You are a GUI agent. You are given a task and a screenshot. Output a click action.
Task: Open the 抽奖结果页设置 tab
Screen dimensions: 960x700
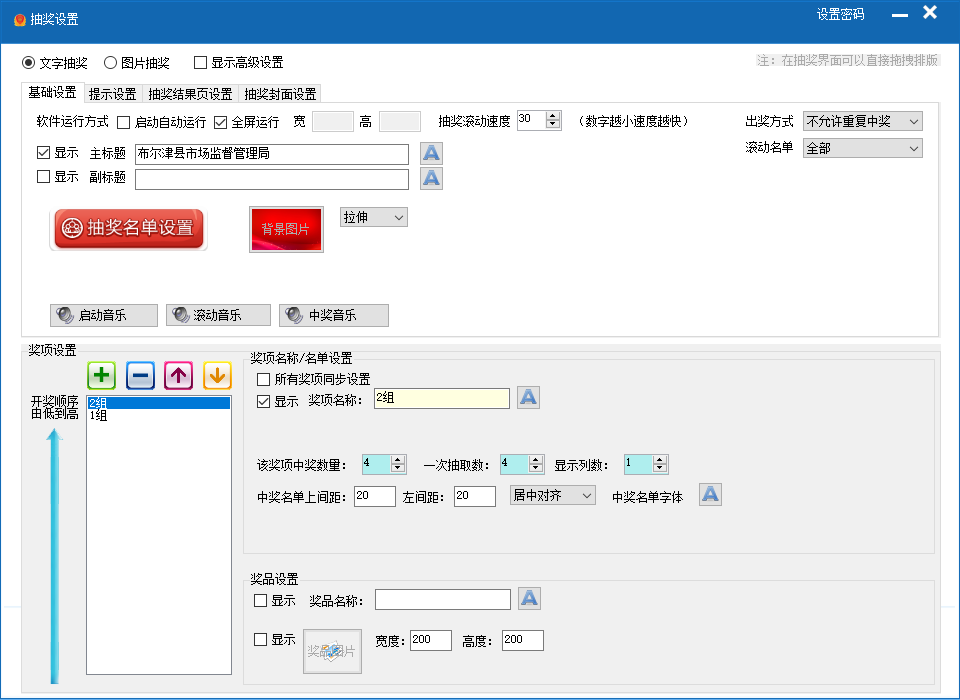pos(190,94)
